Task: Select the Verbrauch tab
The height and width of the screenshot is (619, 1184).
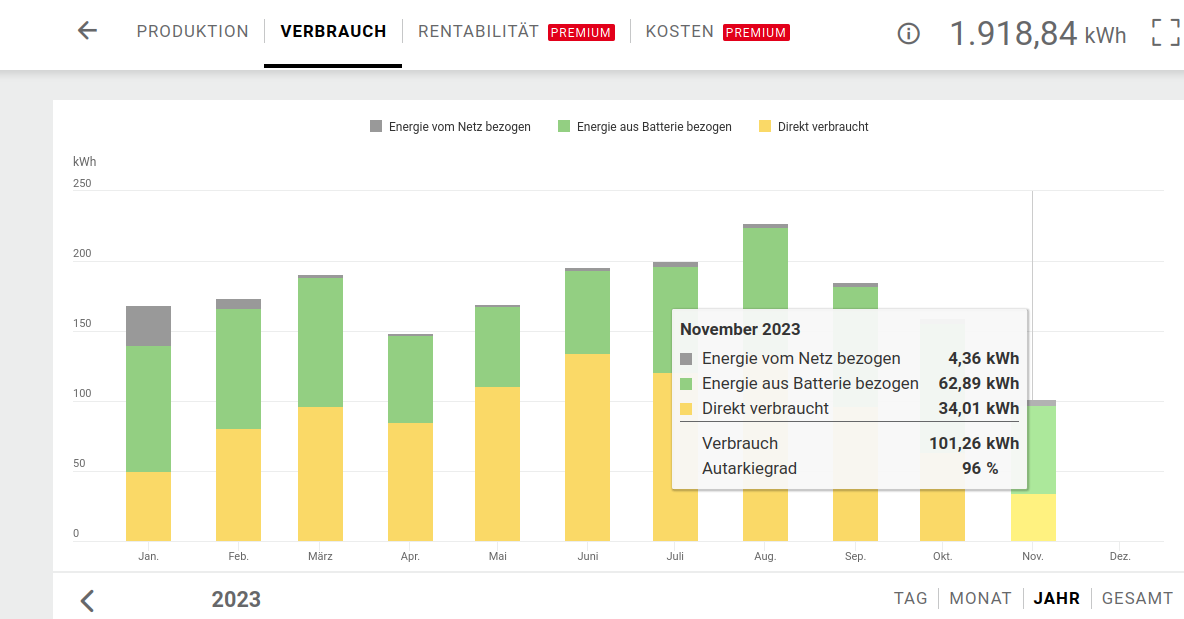Action: 333,32
